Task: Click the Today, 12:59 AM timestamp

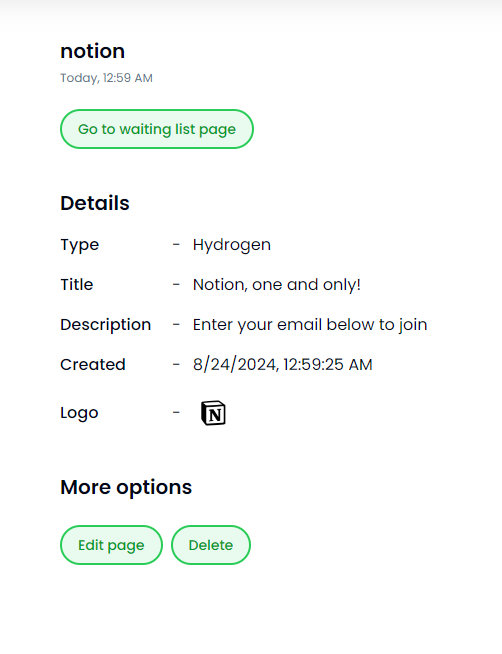Action: [x=106, y=78]
